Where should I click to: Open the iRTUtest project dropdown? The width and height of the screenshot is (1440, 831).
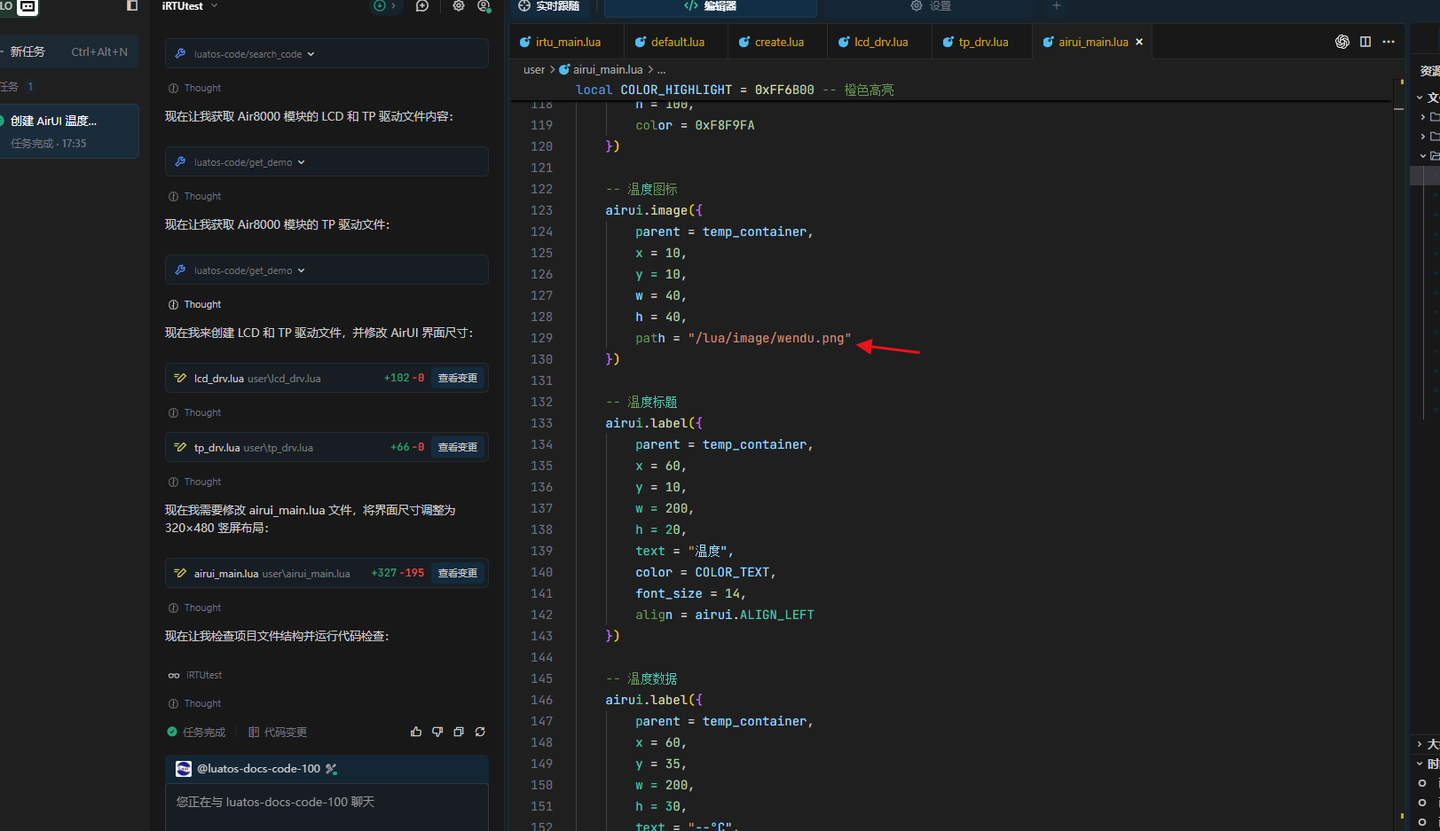click(190, 6)
